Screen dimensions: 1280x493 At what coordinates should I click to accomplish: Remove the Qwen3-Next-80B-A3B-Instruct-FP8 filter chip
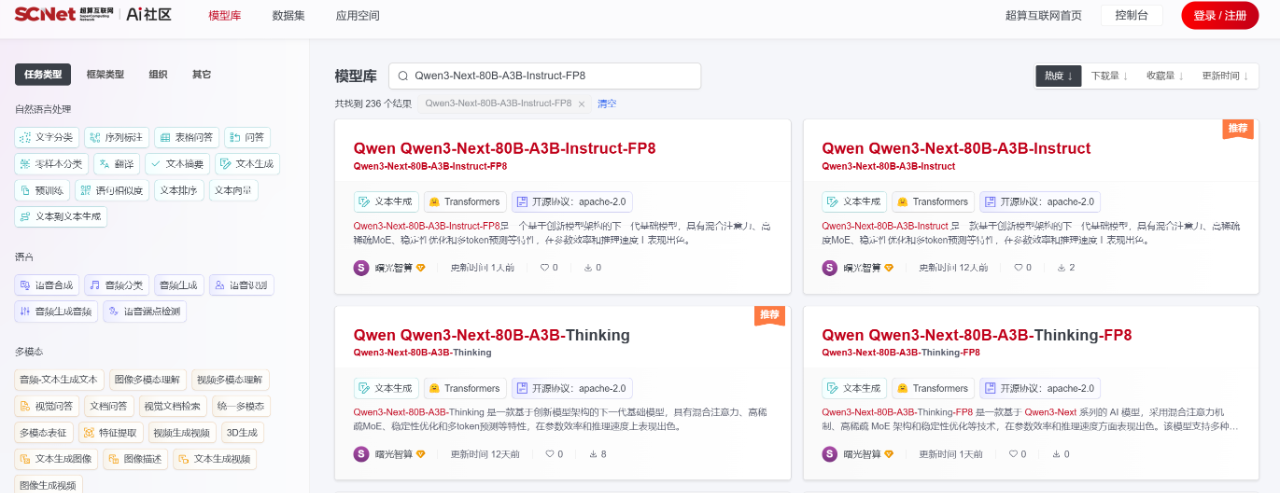point(581,103)
